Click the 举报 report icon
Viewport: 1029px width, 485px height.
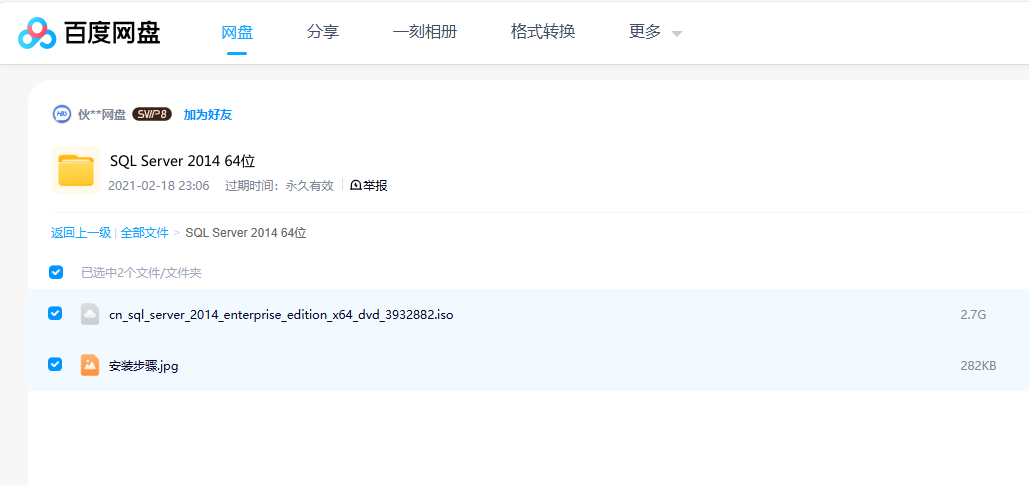point(356,185)
